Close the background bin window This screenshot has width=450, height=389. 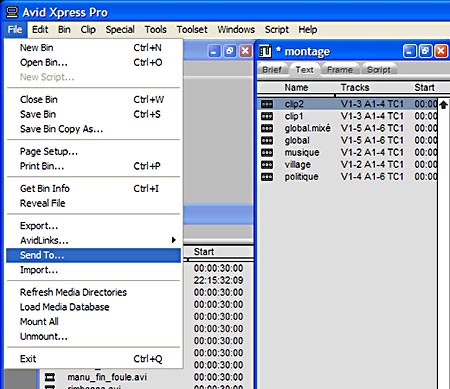click(x=245, y=51)
